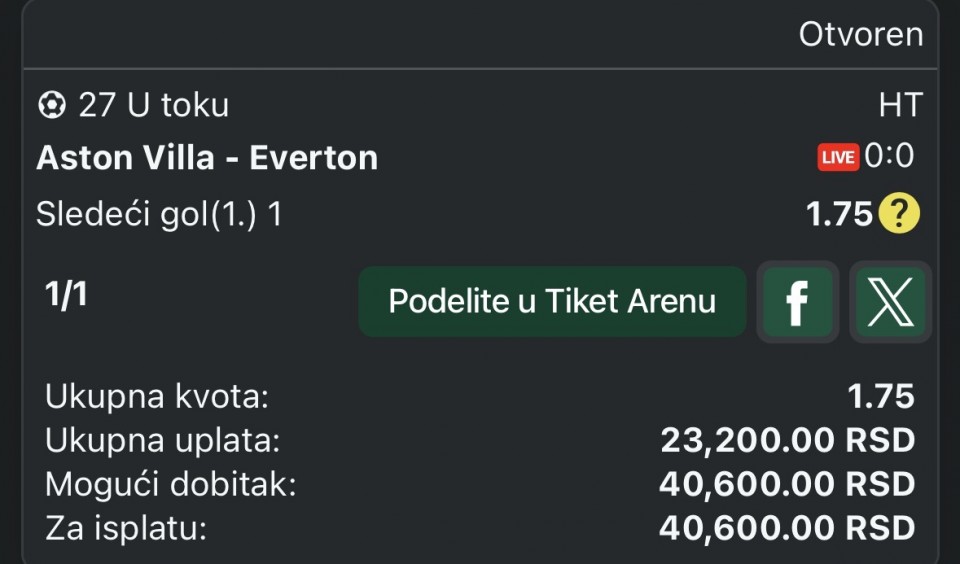Viewport: 960px width, 564px height.
Task: Click the 23,200.00 RSD stake amount
Action: tap(787, 440)
